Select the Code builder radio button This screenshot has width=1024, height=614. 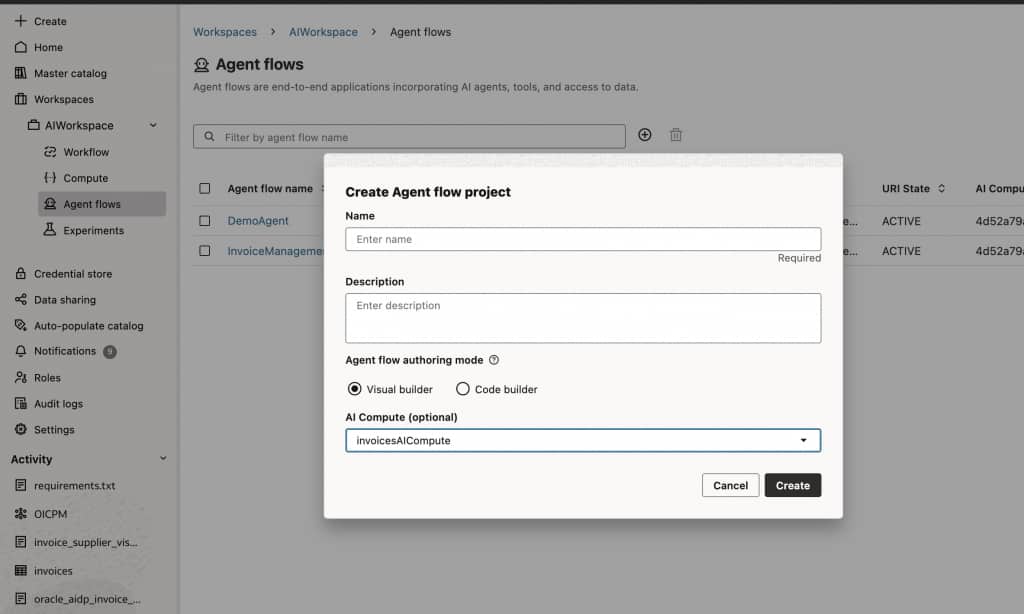pyautogui.click(x=462, y=389)
